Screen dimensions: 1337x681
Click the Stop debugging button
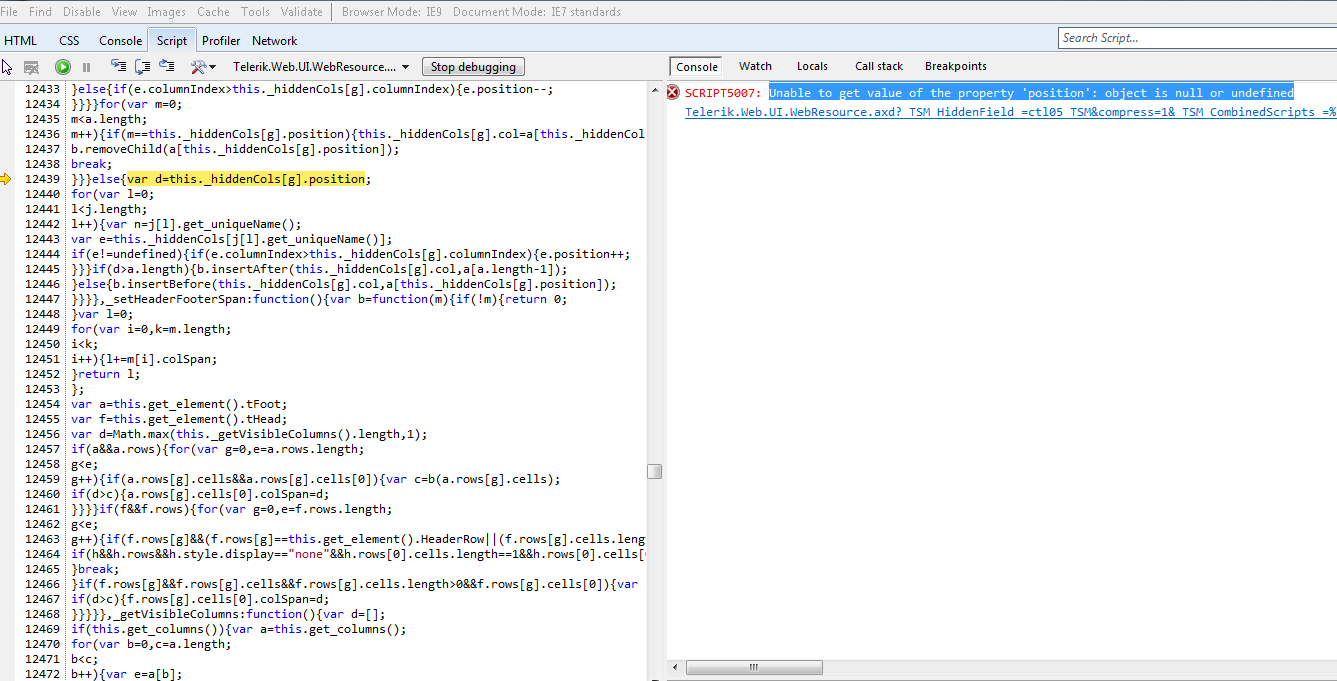click(x=473, y=67)
